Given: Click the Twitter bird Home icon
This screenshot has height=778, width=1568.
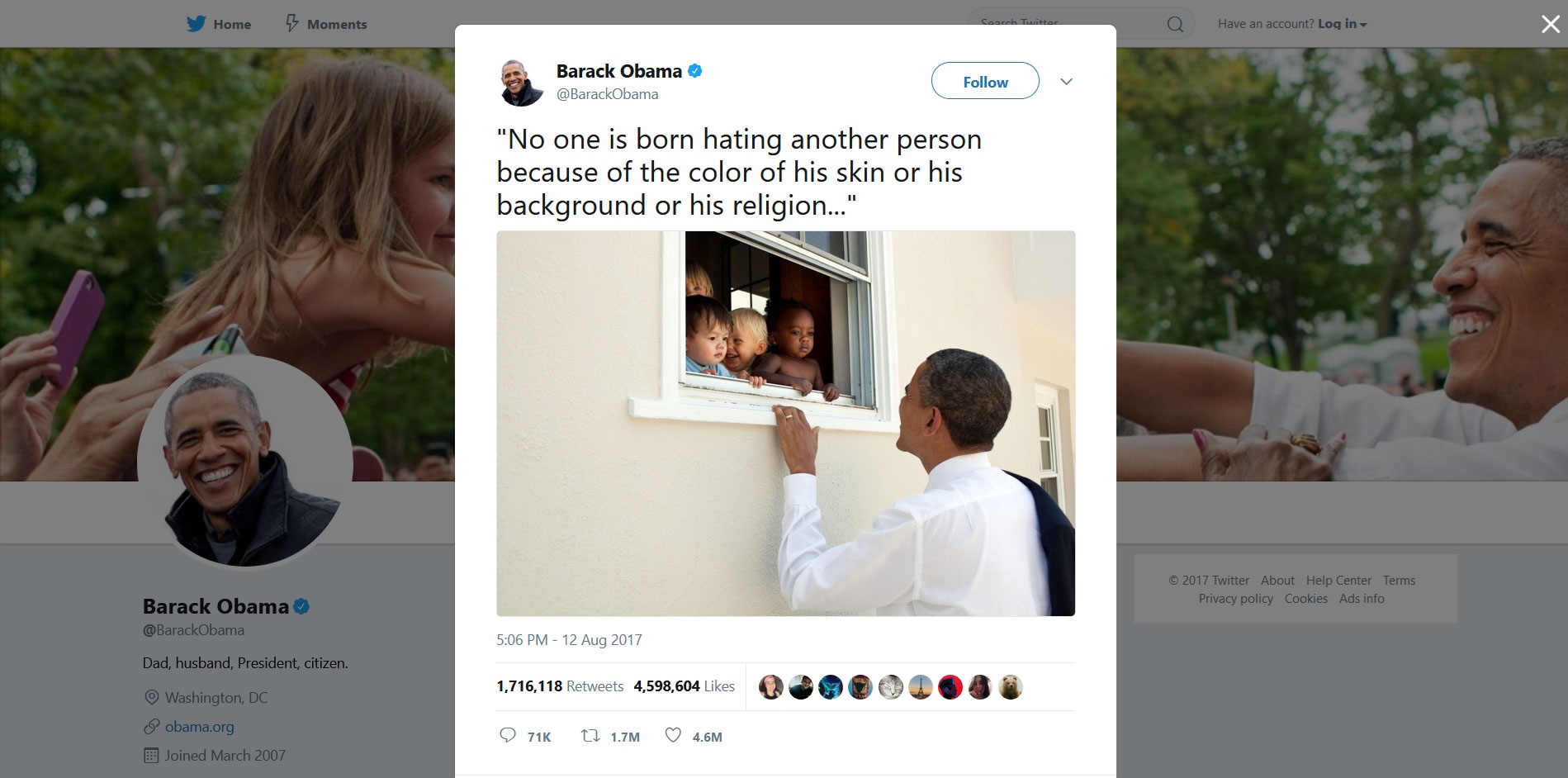Looking at the screenshot, I should 196,23.
